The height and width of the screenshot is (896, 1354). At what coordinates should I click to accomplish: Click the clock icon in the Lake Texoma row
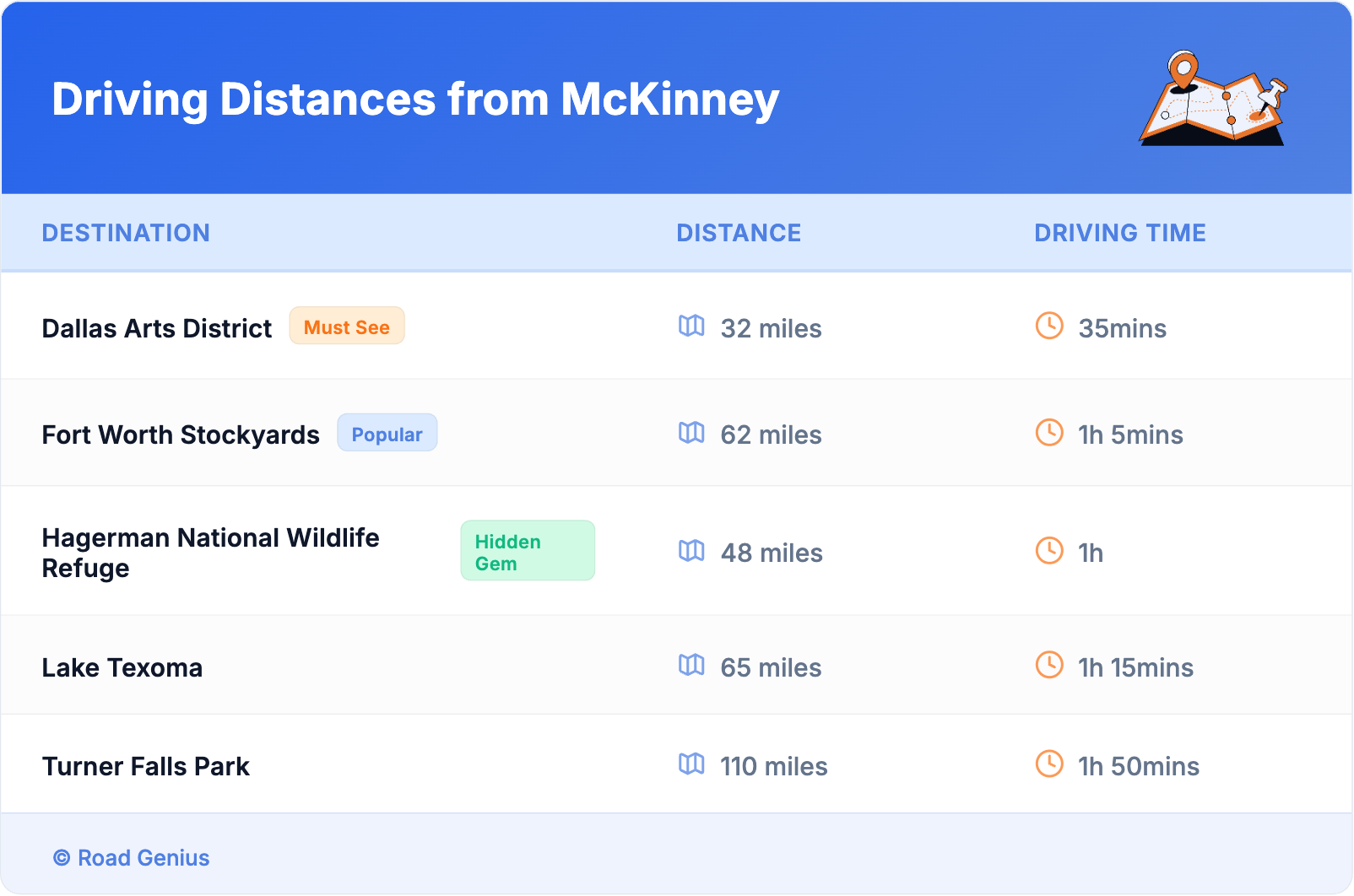(x=1049, y=665)
